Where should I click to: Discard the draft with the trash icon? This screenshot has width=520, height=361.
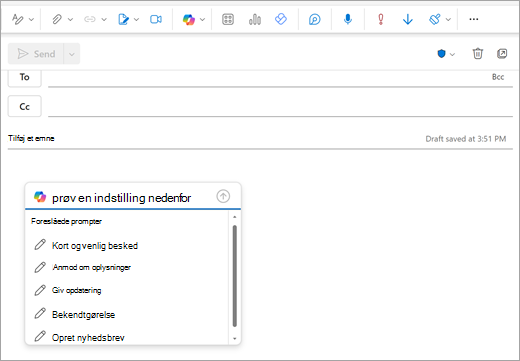[x=478, y=53]
